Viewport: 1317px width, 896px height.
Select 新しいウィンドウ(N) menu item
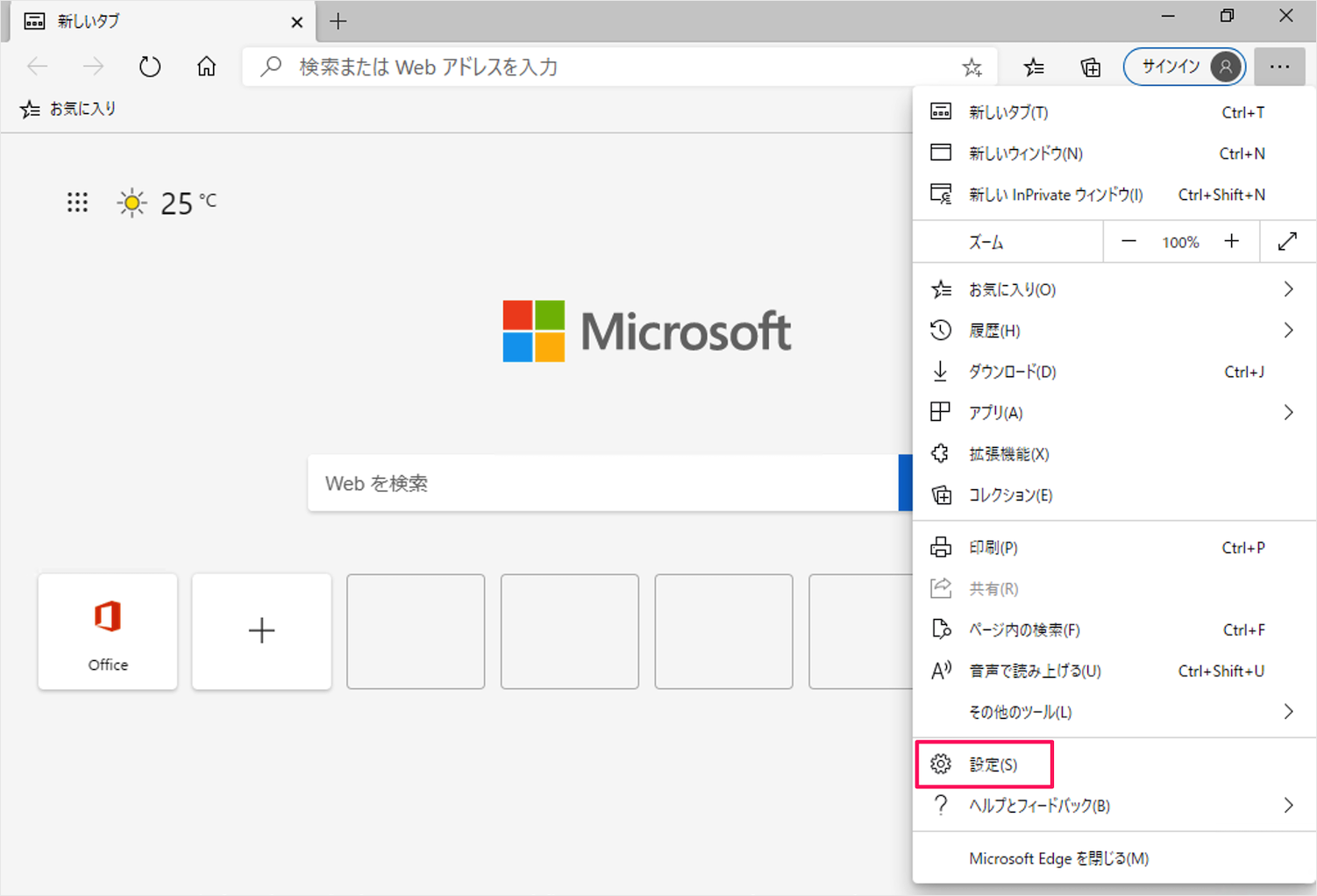tap(1114, 153)
